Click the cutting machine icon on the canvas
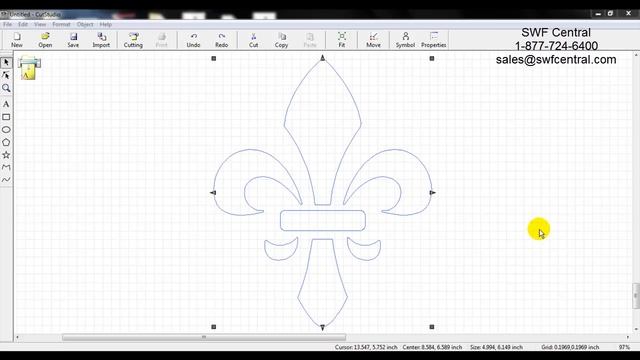Viewport: 640px width, 360px height. (x=29, y=68)
